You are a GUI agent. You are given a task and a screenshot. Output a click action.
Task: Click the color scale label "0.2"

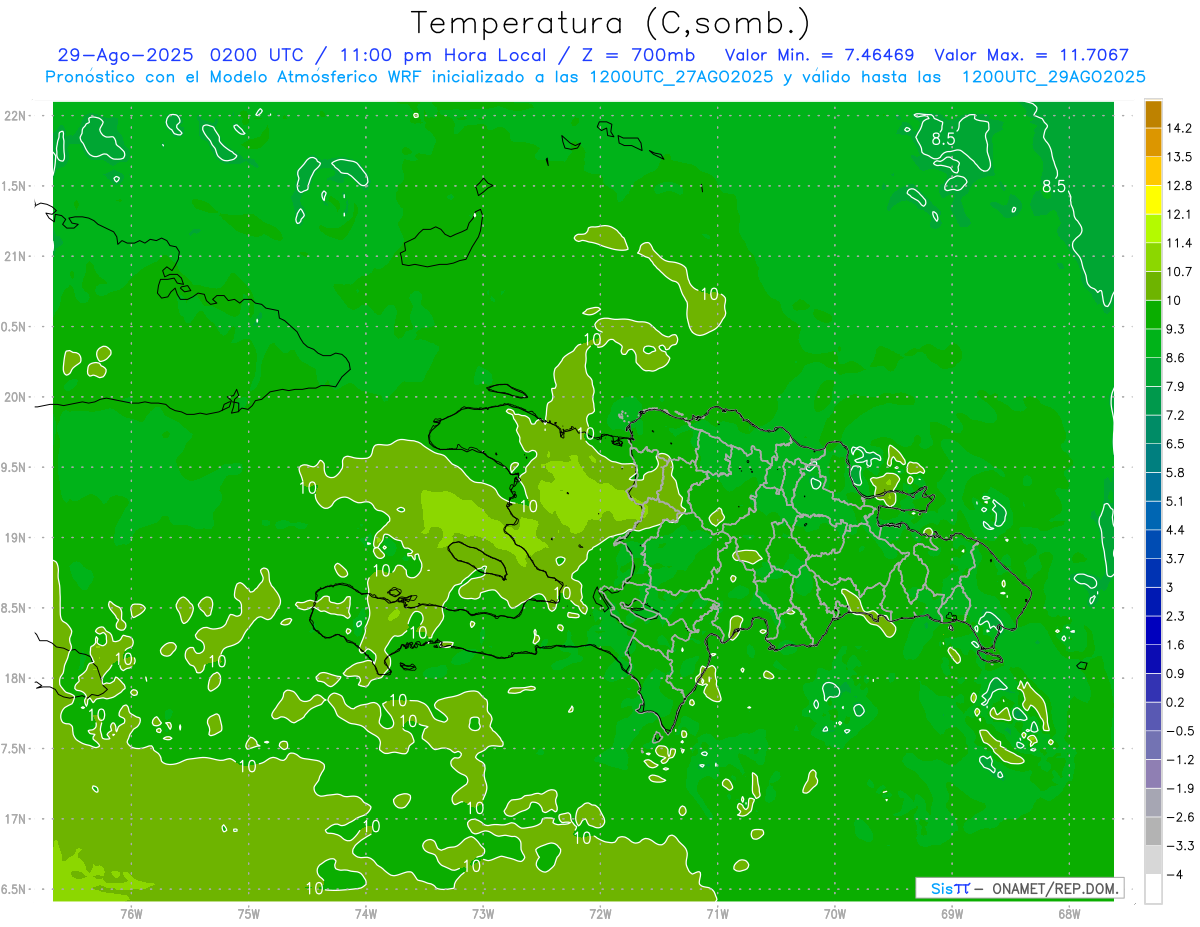coord(1175,703)
